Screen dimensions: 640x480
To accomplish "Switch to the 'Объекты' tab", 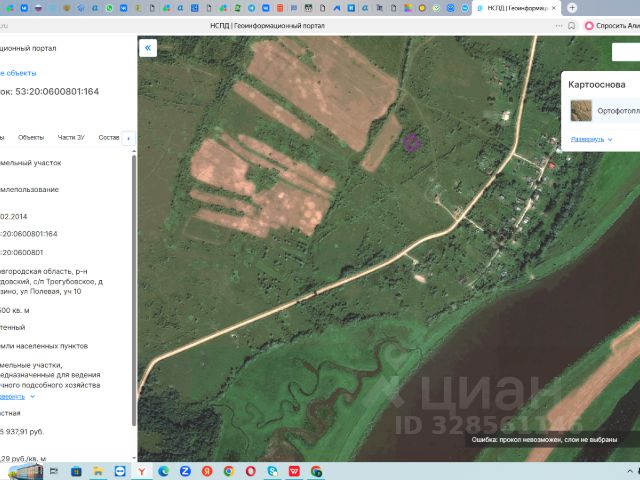I will (x=31, y=137).
